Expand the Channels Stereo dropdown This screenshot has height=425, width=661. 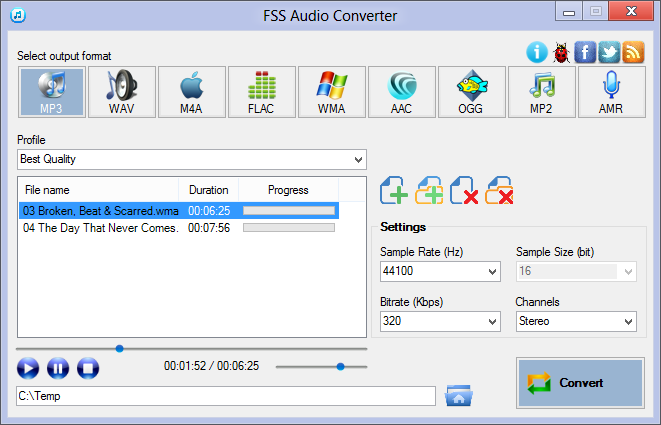[628, 321]
